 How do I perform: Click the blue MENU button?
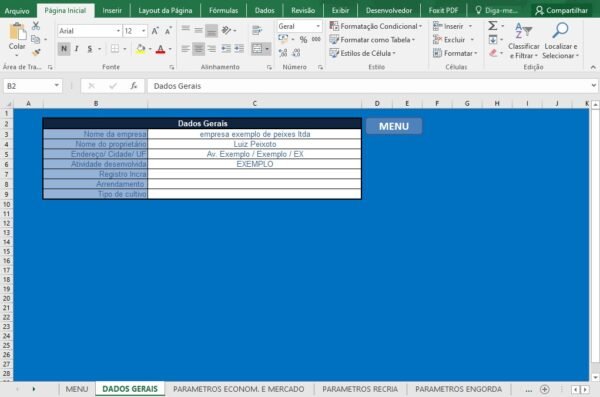pos(394,126)
